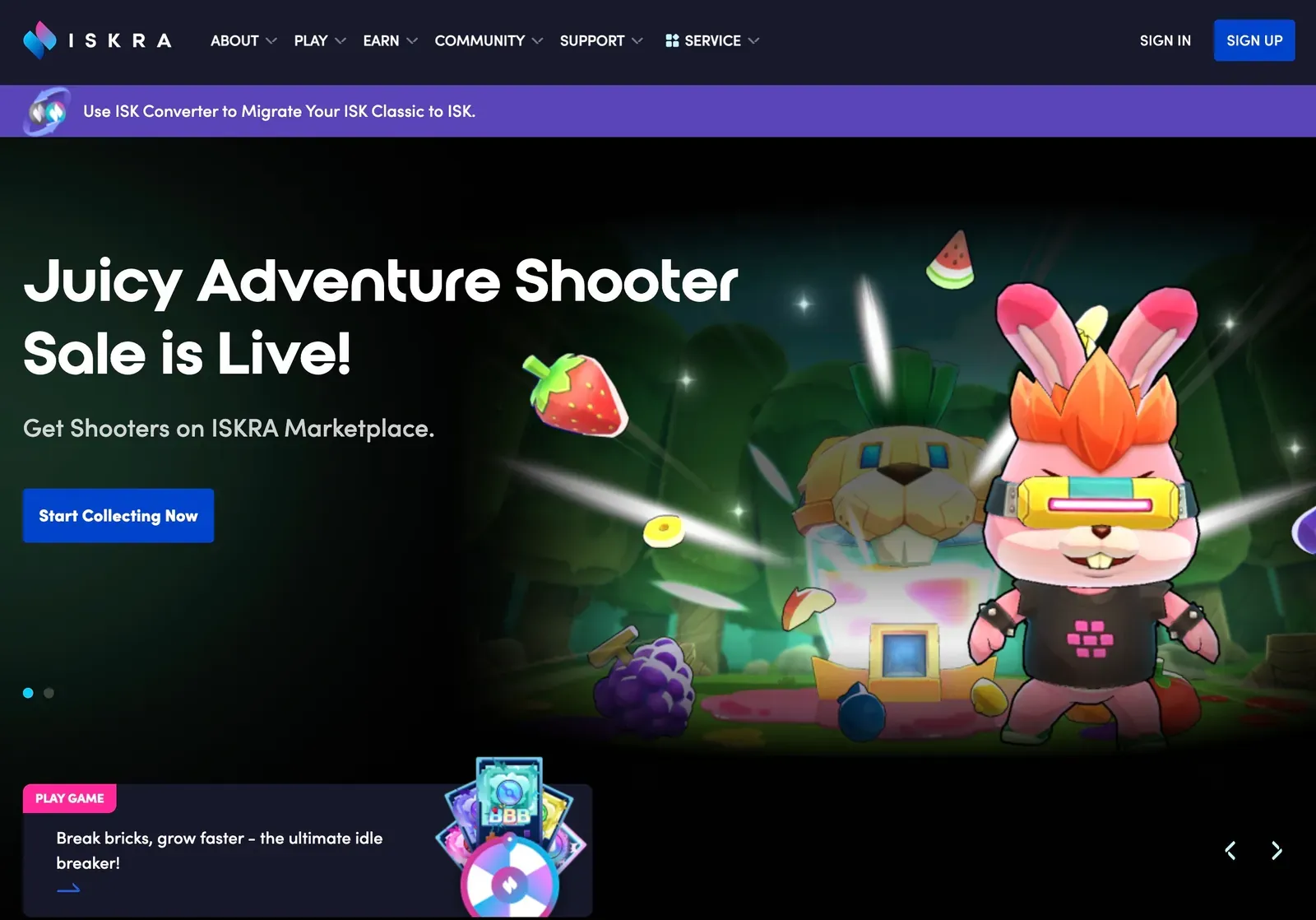Expand the Service dropdown chevron
Viewport: 1316px width, 920px height.
click(x=753, y=40)
